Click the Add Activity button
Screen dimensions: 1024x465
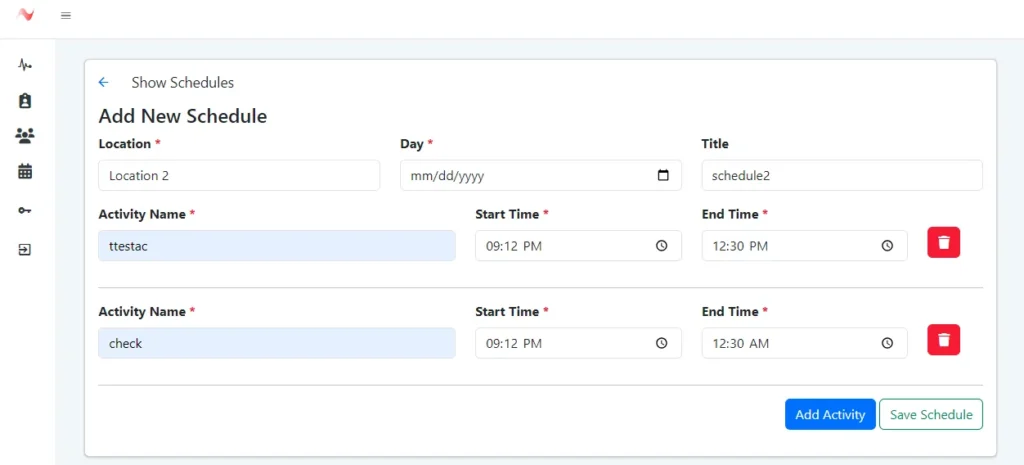point(830,414)
